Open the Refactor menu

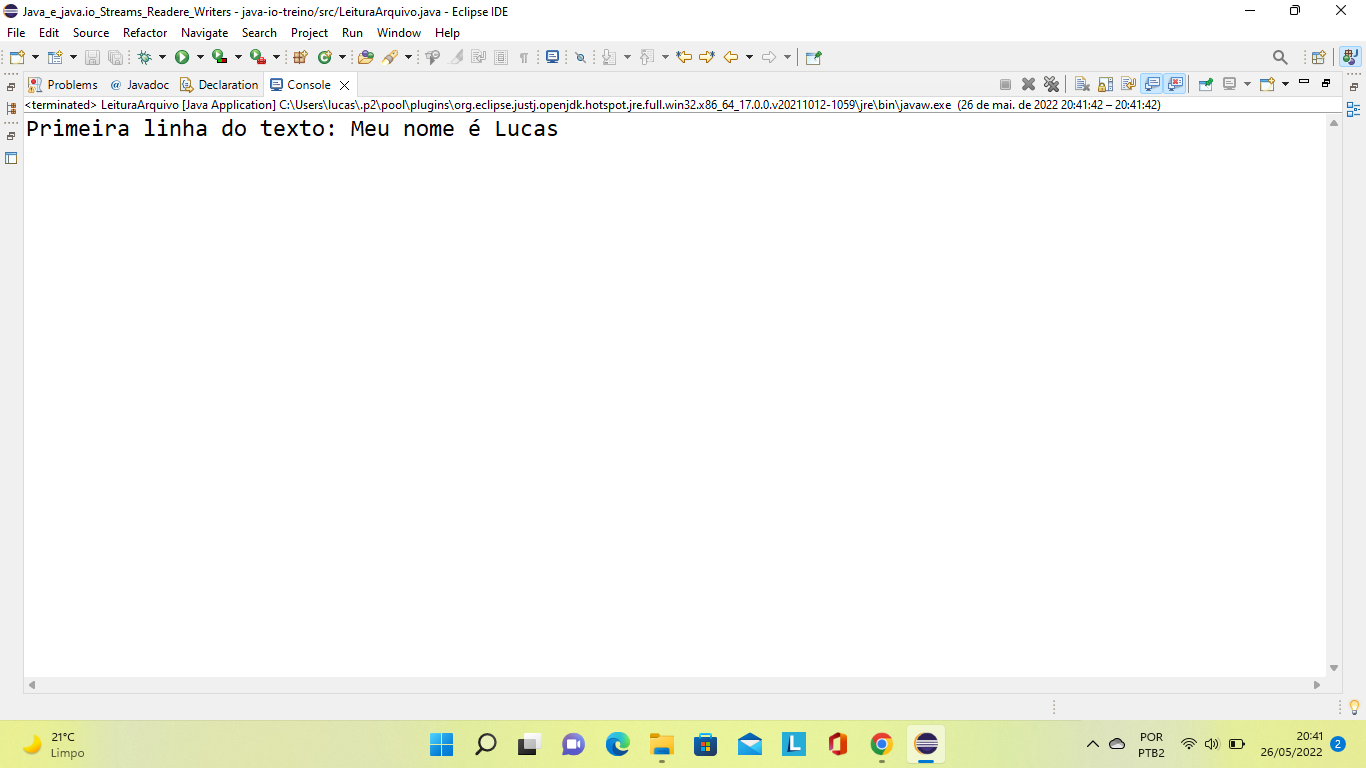[x=145, y=33]
